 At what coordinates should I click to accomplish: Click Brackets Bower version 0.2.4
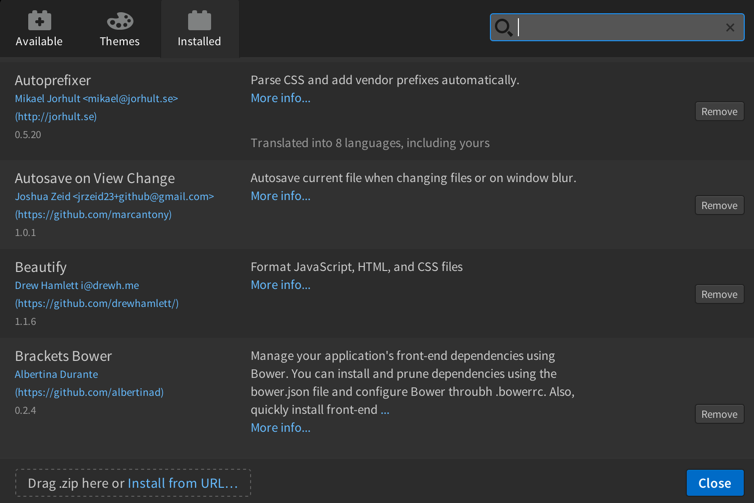coord(25,411)
